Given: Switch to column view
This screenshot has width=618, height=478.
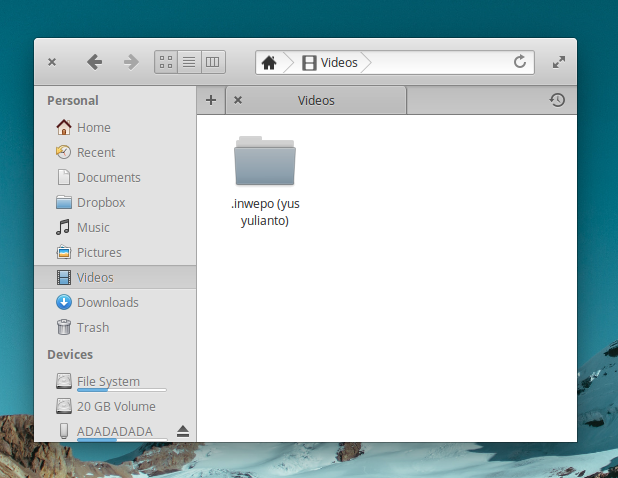Looking at the screenshot, I should coord(212,62).
